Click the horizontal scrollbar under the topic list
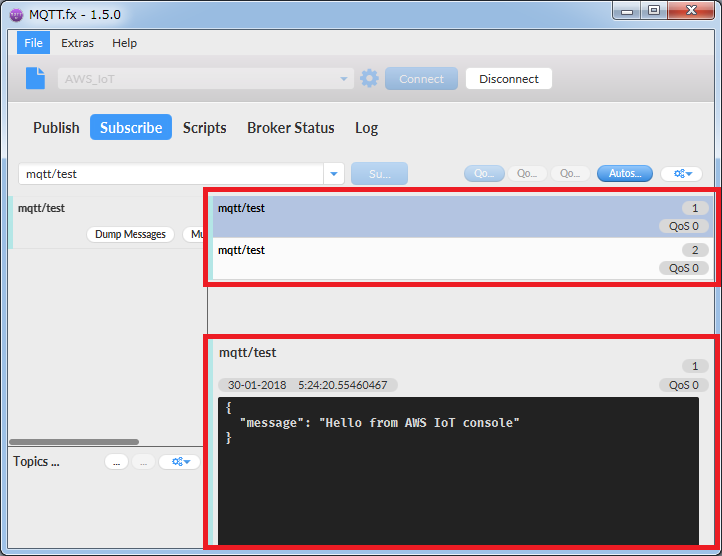 coord(75,441)
